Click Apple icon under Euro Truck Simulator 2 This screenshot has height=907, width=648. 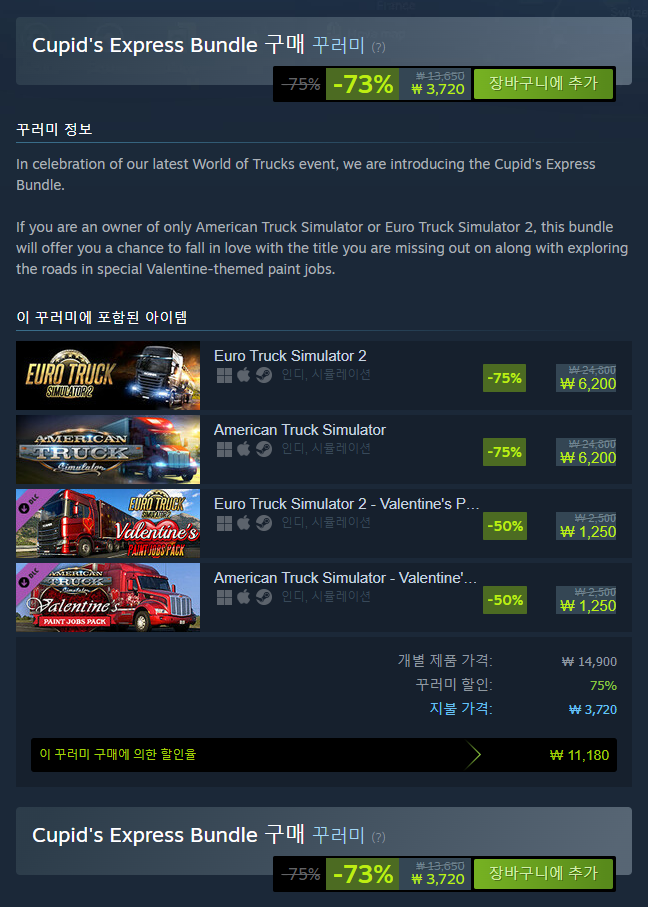244,375
